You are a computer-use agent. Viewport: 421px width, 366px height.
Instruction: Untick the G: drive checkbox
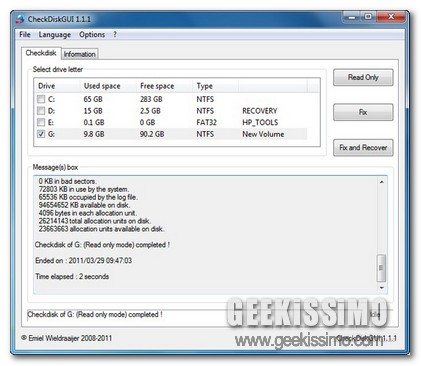[x=41, y=134]
